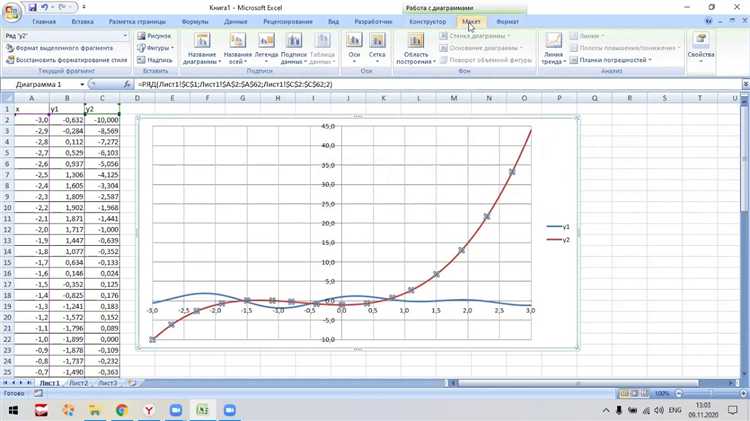
Task: Switch to Конструктор chart tools tab
Action: coord(428,22)
